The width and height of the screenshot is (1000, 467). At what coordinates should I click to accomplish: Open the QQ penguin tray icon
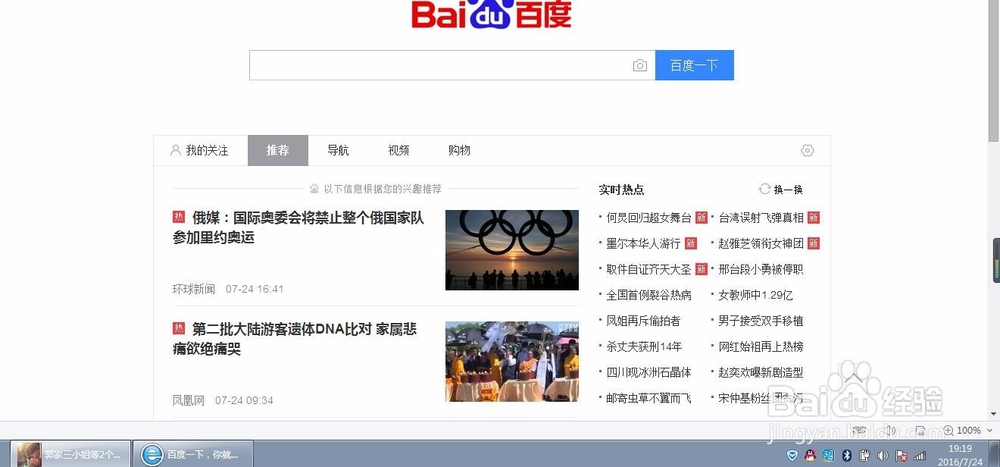point(810,456)
